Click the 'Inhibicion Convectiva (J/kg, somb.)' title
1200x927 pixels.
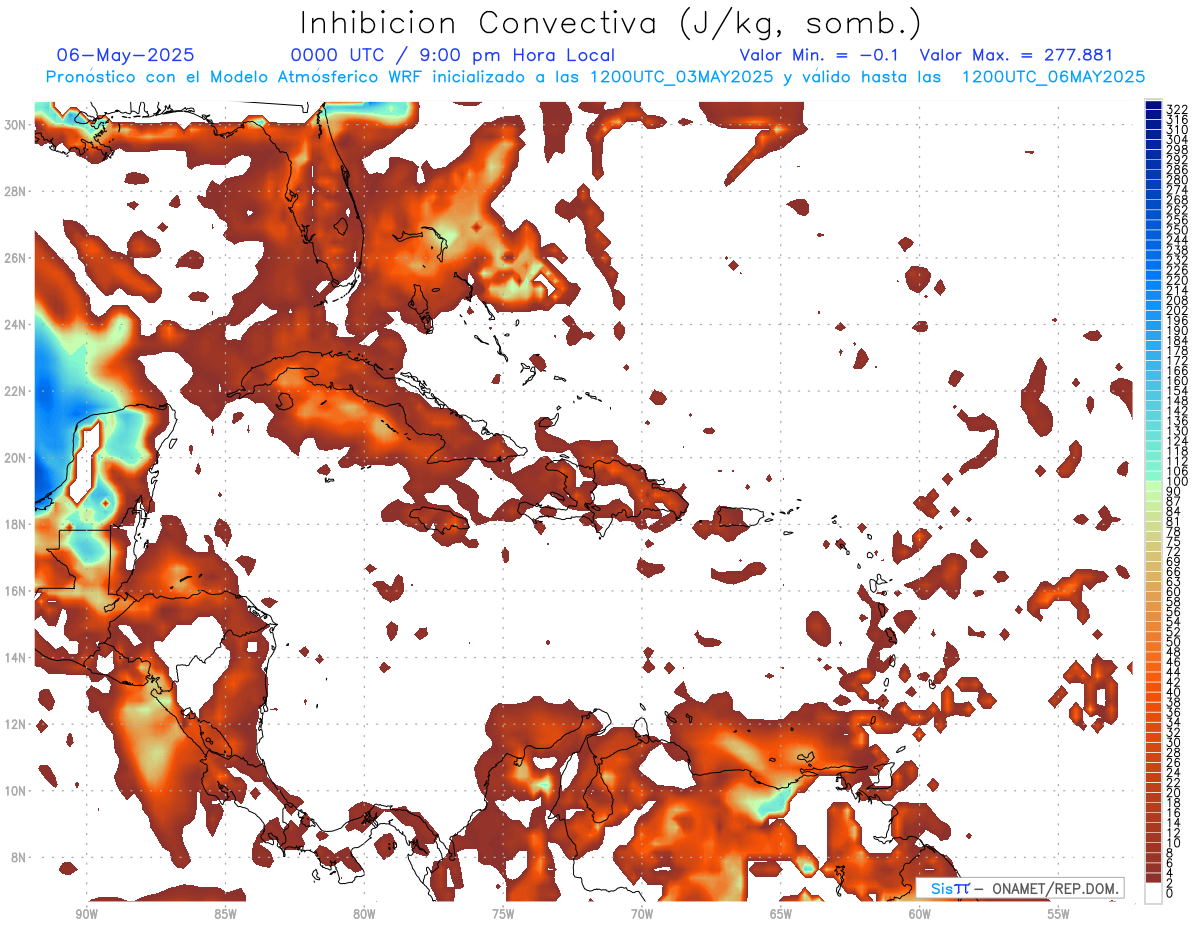click(x=610, y=24)
